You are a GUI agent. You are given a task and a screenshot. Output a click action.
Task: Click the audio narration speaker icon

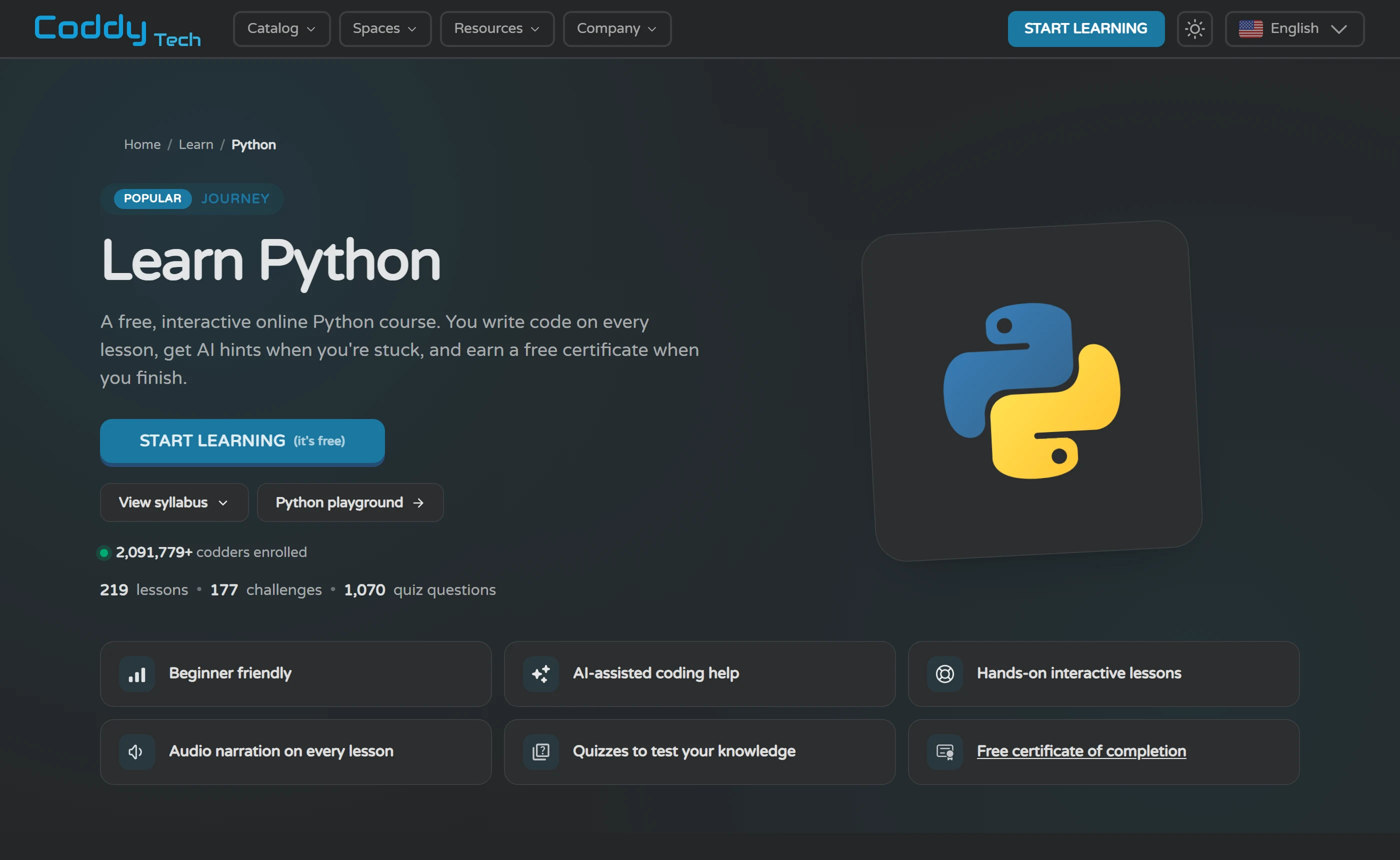click(137, 752)
